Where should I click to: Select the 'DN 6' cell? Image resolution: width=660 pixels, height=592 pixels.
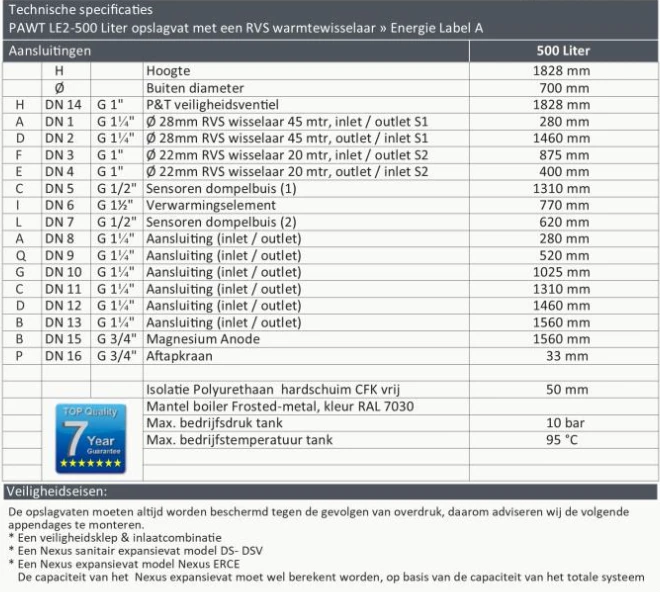59,205
